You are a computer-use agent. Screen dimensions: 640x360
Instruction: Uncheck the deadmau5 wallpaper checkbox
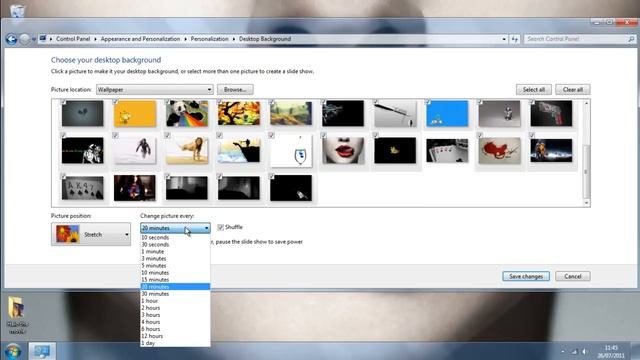pyautogui.click(x=480, y=135)
